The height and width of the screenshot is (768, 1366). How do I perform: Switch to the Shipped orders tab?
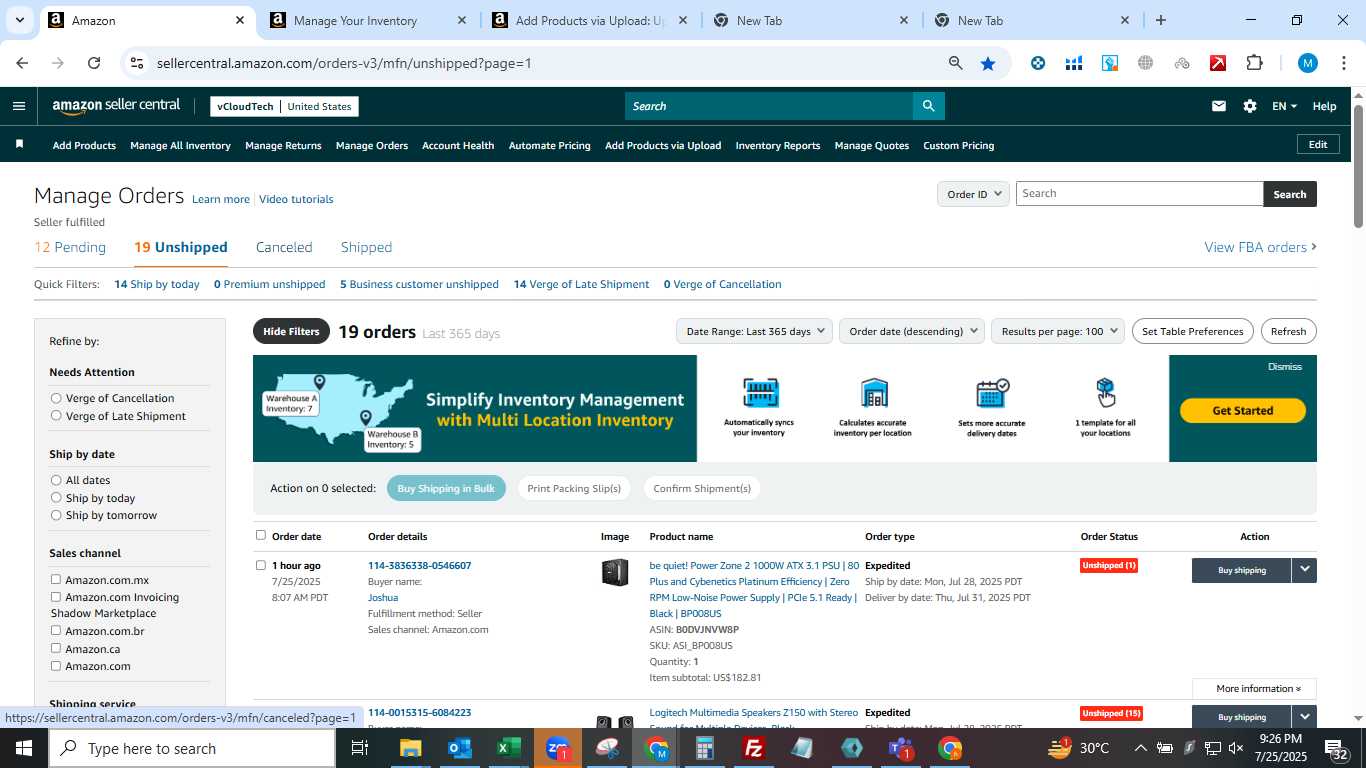(x=366, y=247)
